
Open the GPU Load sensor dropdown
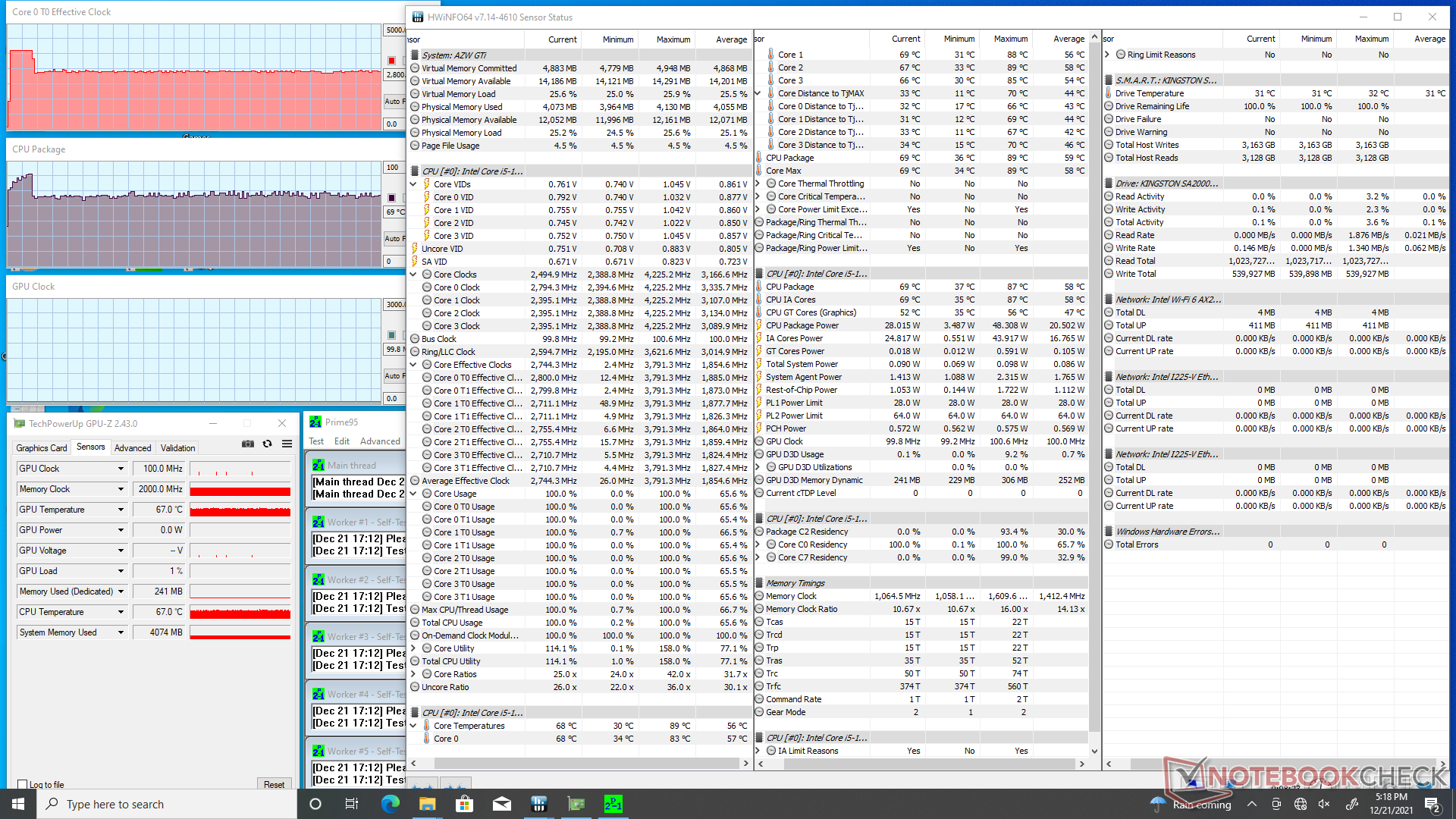pyautogui.click(x=121, y=571)
